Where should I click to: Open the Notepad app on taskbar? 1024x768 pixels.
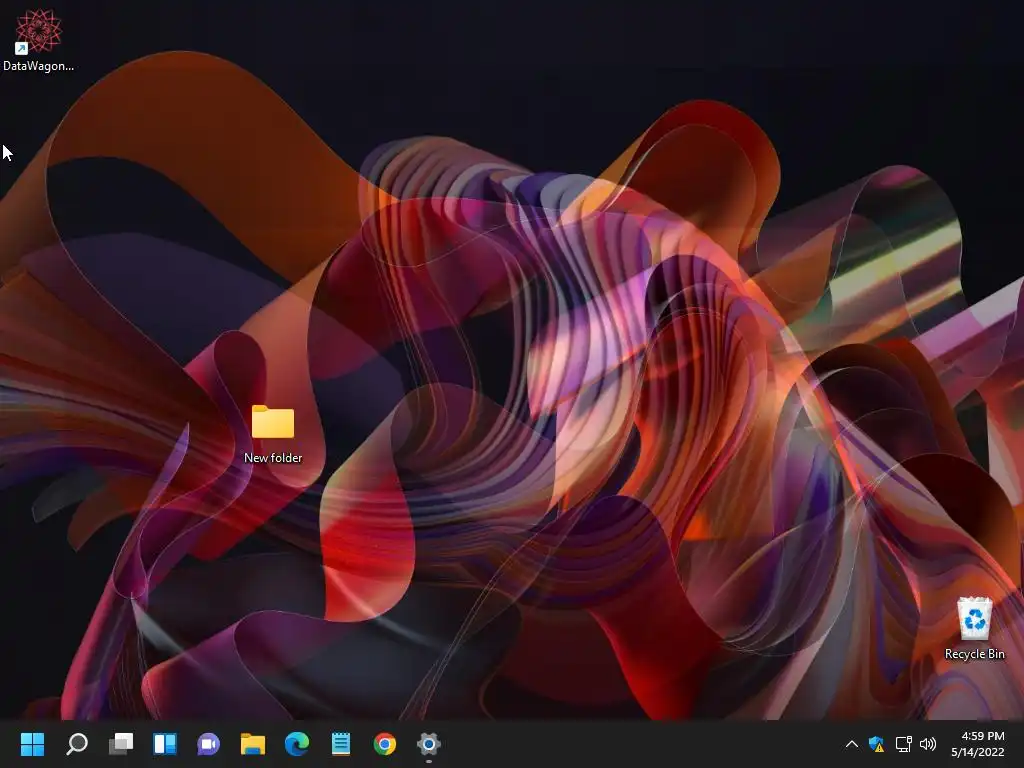341,743
